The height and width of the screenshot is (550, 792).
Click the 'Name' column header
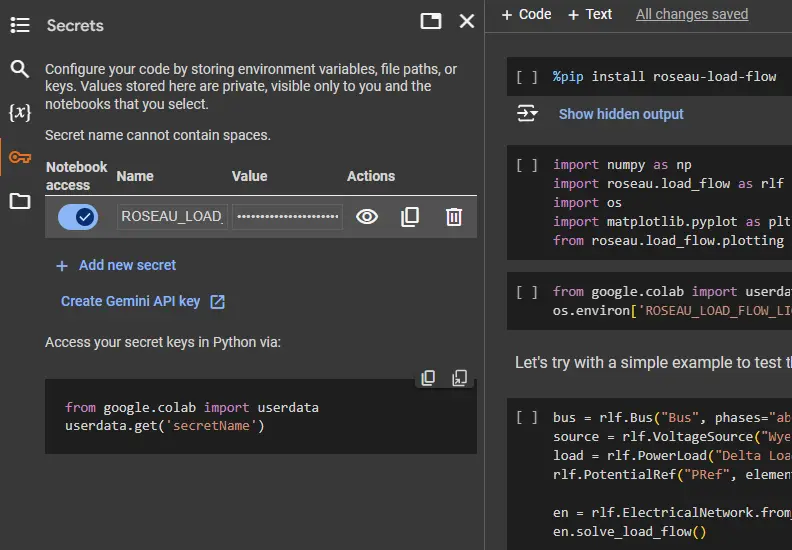(135, 176)
